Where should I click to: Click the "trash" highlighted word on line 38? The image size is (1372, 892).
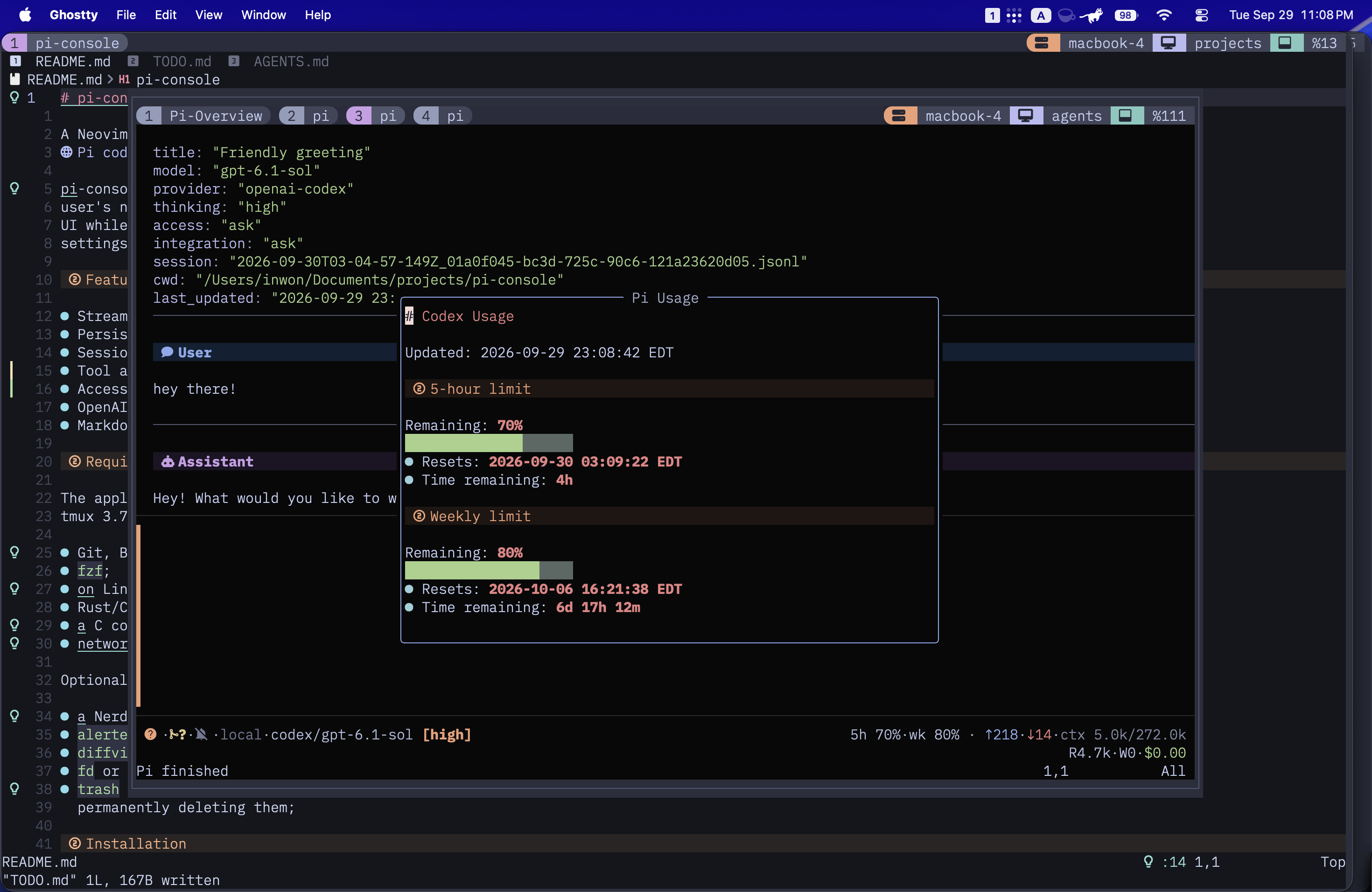tap(98, 789)
